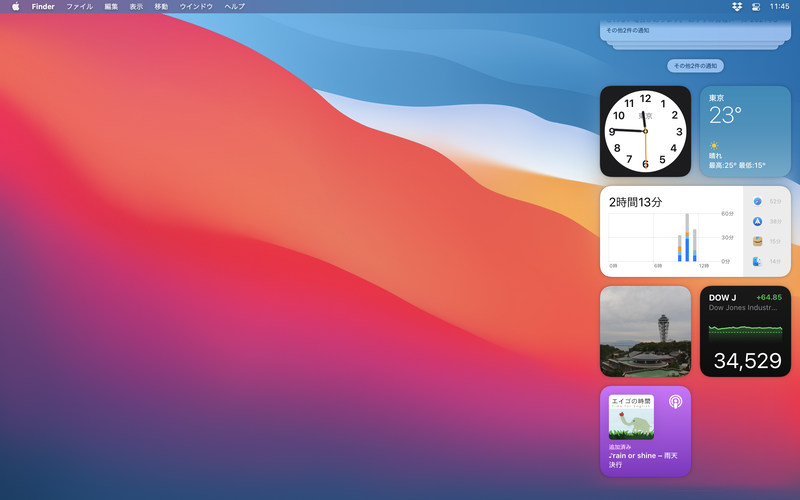Click the sunny weather icon
The height and width of the screenshot is (500, 800).
(x=714, y=146)
